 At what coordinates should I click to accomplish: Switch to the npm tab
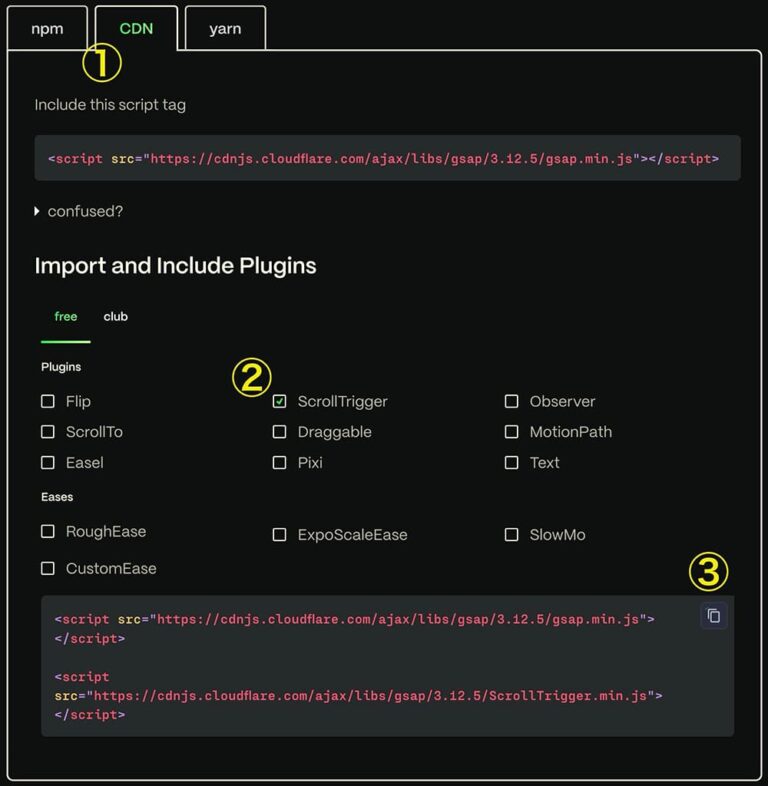click(x=47, y=29)
